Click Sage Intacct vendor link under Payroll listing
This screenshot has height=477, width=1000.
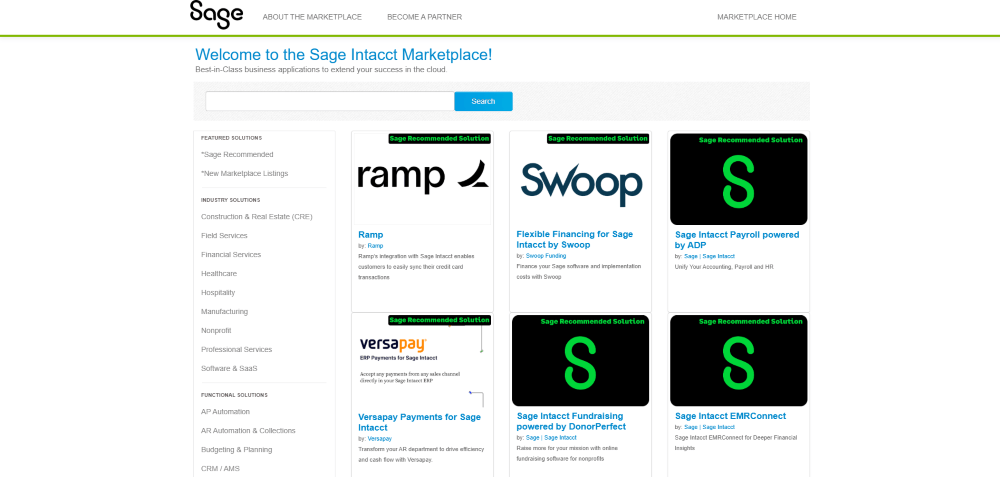(719, 256)
